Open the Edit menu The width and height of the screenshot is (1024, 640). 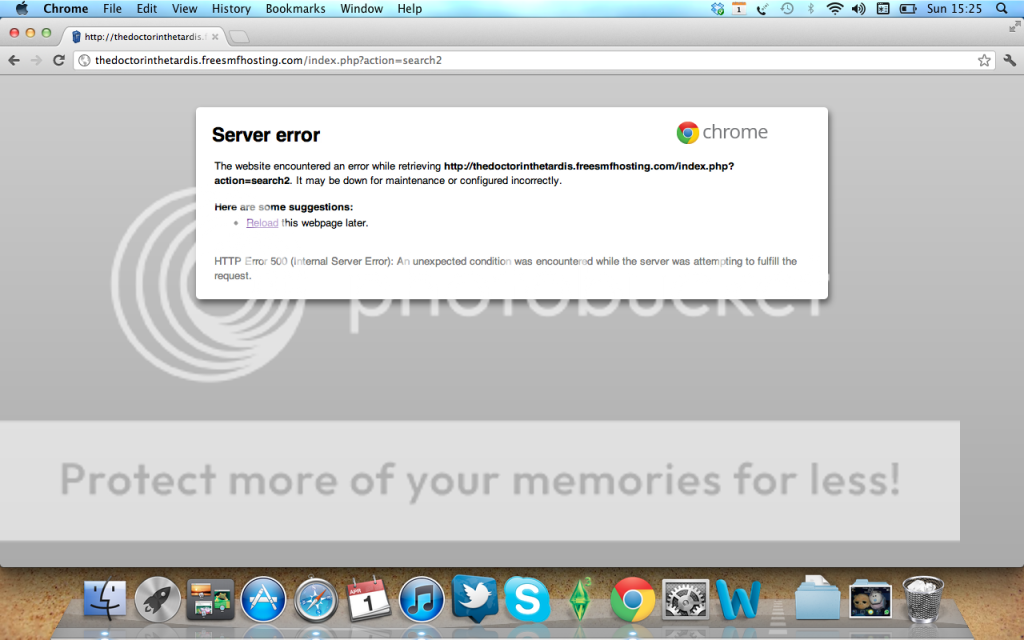(x=146, y=8)
